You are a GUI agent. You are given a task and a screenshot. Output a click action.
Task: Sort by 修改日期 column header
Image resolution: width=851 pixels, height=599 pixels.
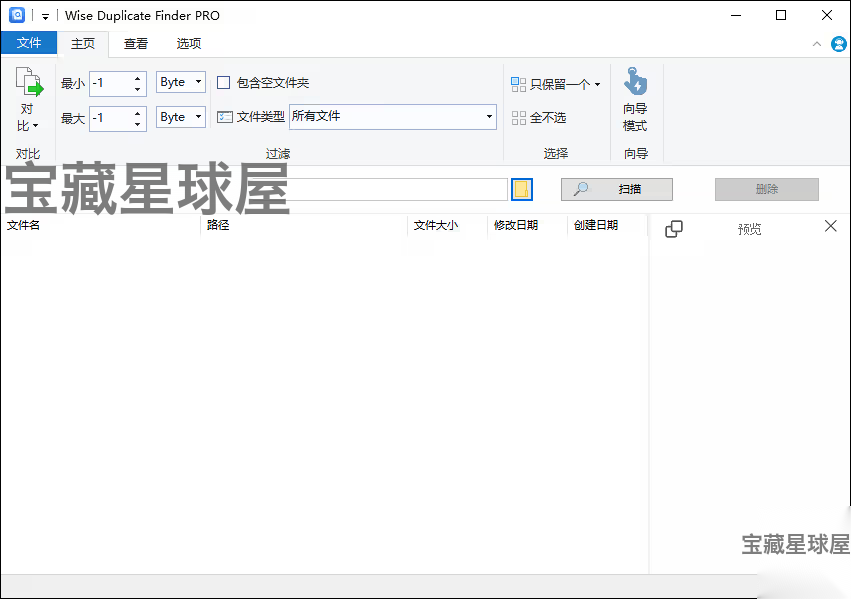528,225
